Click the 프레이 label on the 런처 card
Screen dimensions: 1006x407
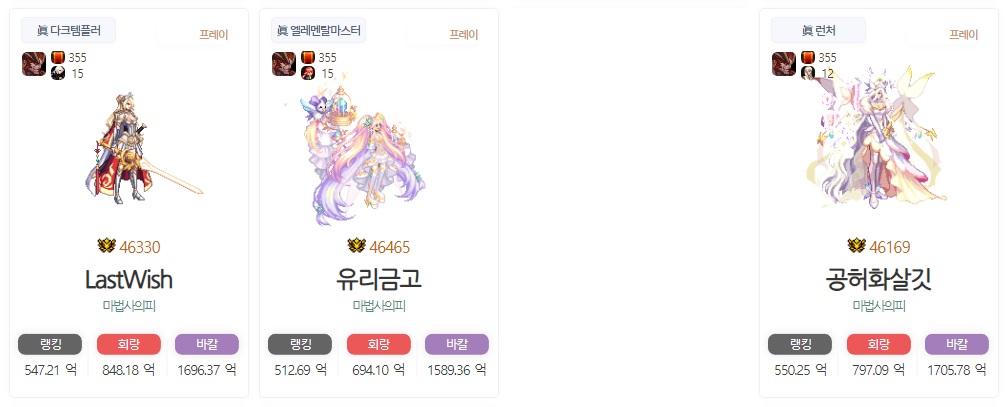coord(964,35)
